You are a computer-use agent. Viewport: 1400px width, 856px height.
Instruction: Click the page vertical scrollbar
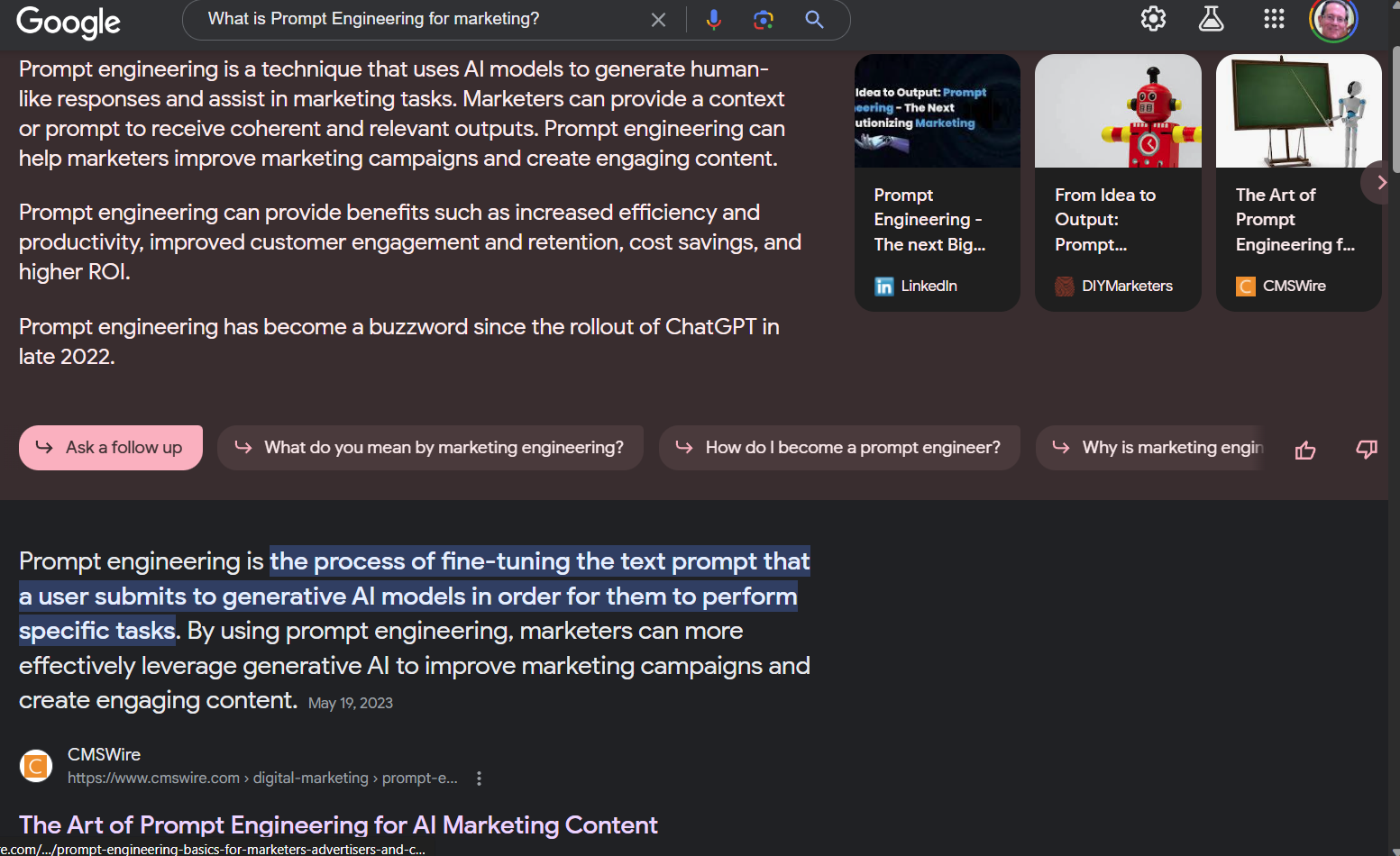pos(1395,108)
